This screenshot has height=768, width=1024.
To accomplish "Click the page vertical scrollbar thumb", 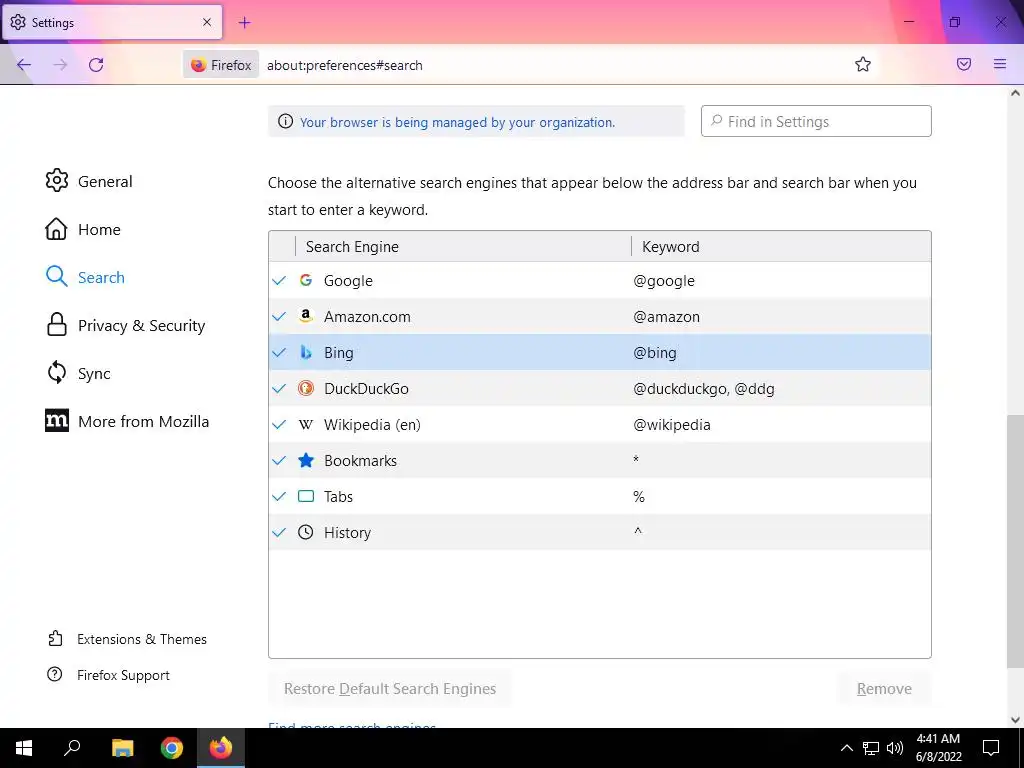I will tap(1015, 541).
